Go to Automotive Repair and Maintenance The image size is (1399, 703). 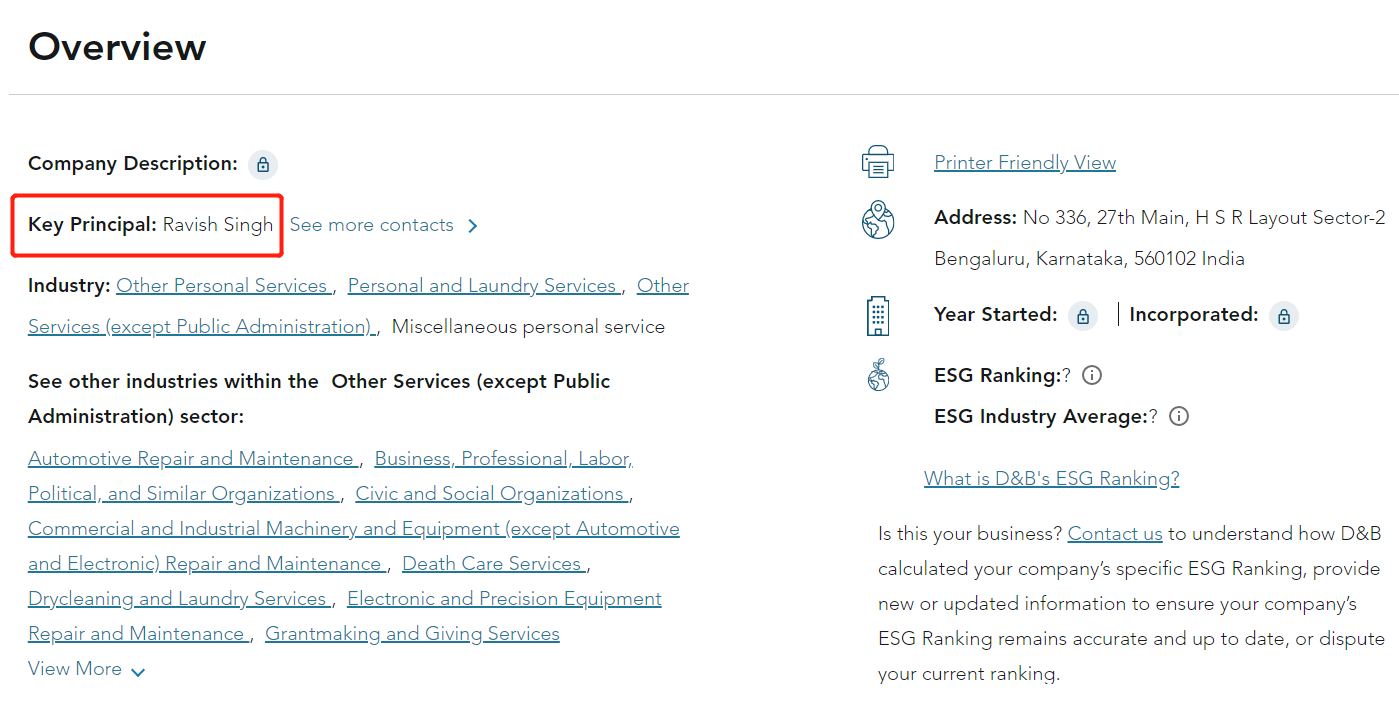[191, 458]
